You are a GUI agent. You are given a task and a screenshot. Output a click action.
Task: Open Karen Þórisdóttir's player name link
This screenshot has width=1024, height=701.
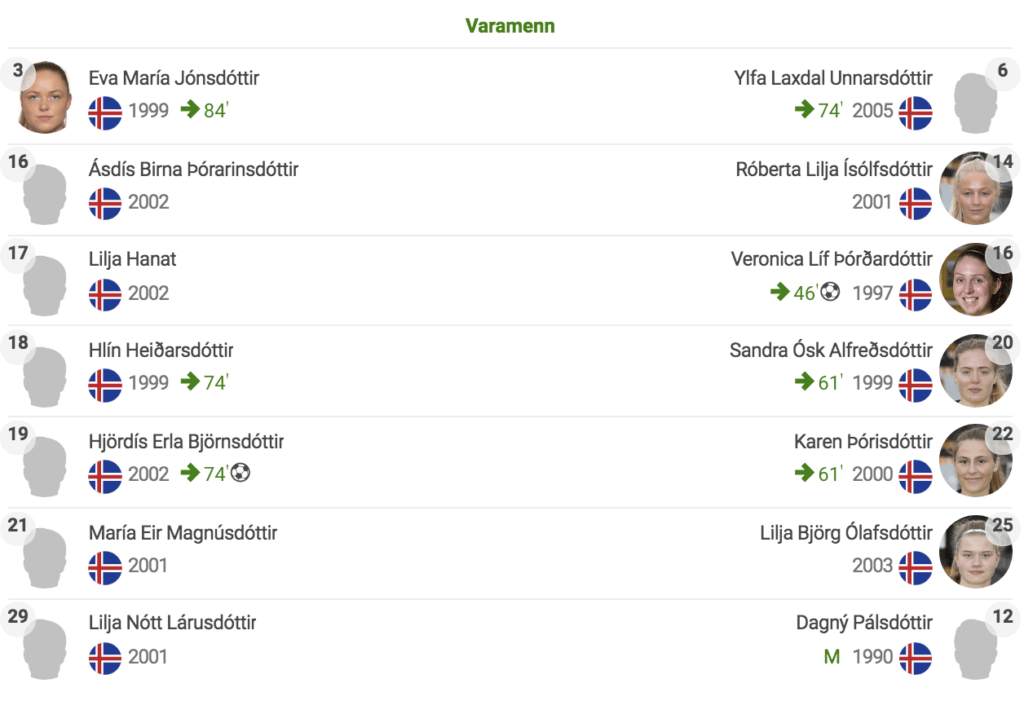(x=863, y=442)
